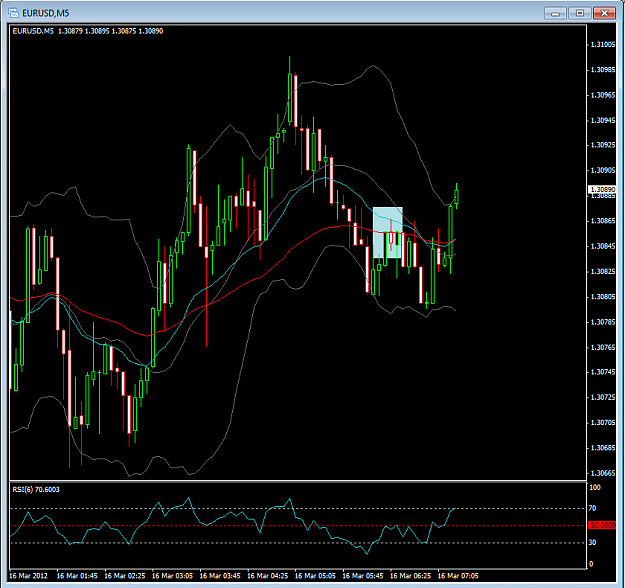Click the 1.30845 price scale label
Image resolution: width=625 pixels, height=588 pixels.
(x=603, y=246)
